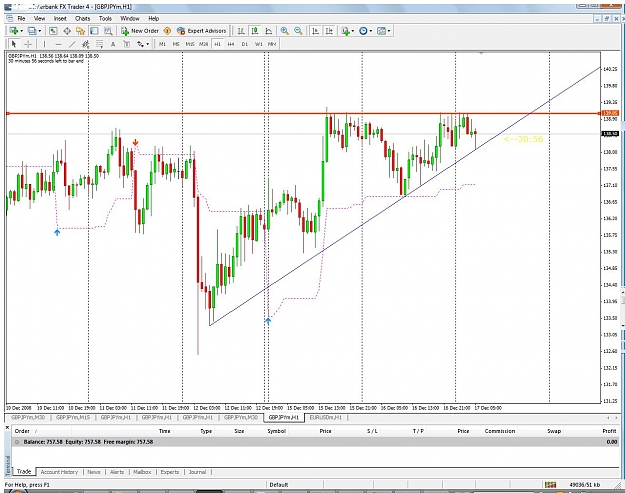Click the Indicators list icon
This screenshot has height=493, width=625.
pos(345,31)
